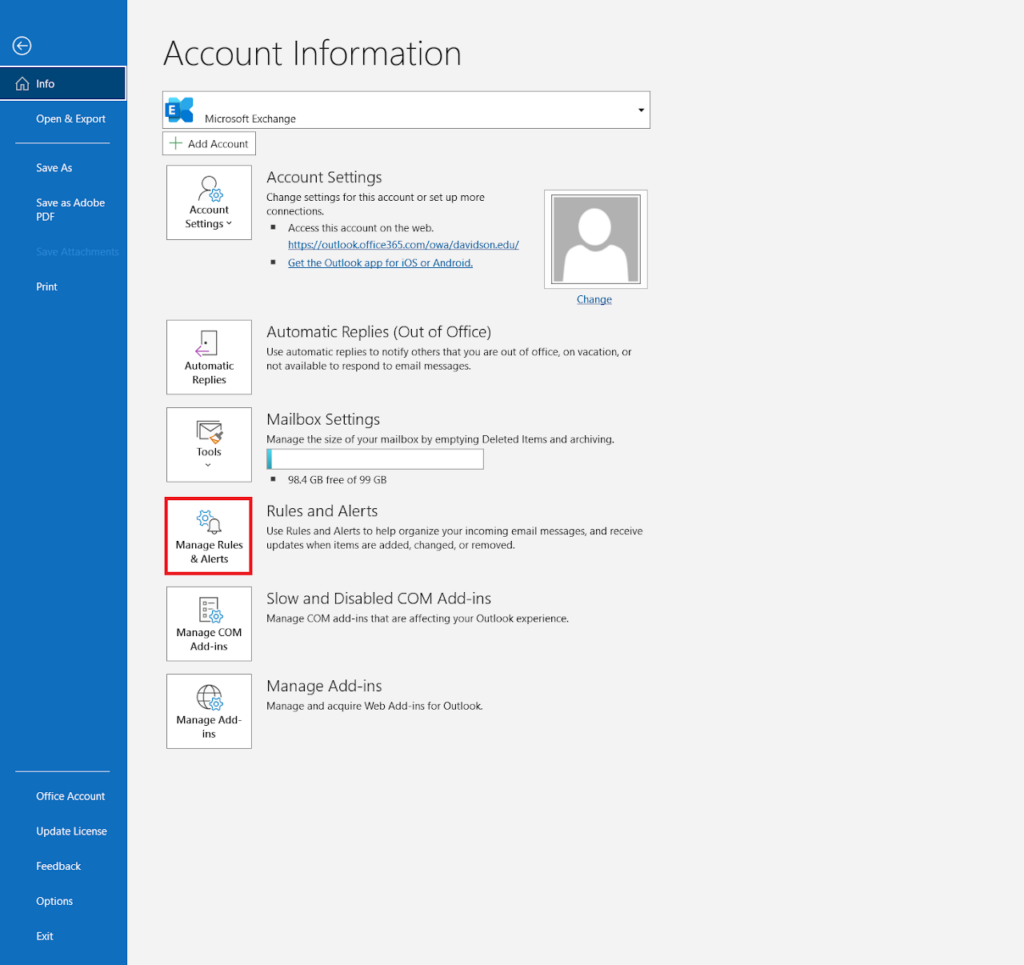1024x965 pixels.
Task: Expand the Tools dropdown menu
Action: [208, 463]
